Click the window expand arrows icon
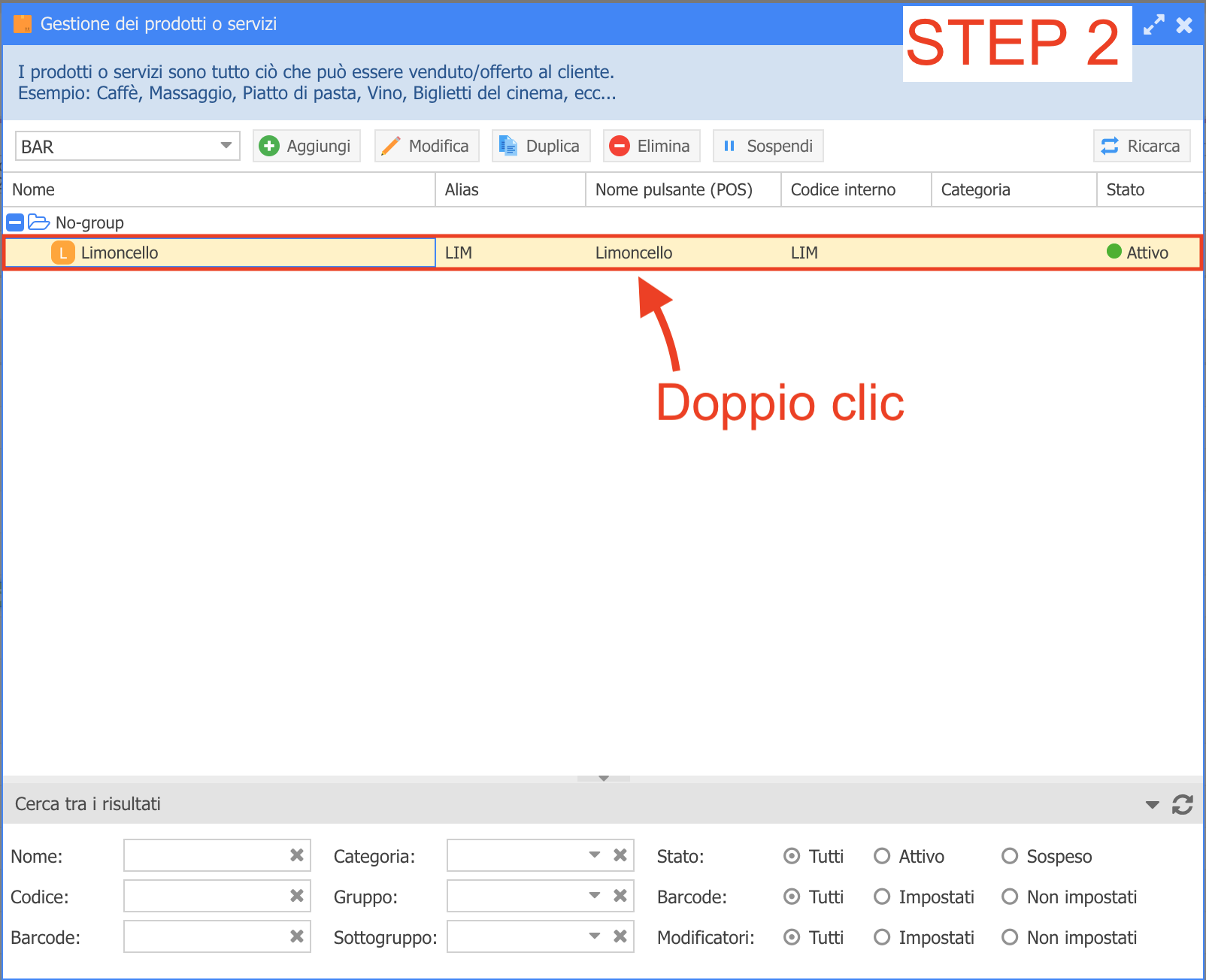Image resolution: width=1206 pixels, height=980 pixels. click(x=1153, y=25)
